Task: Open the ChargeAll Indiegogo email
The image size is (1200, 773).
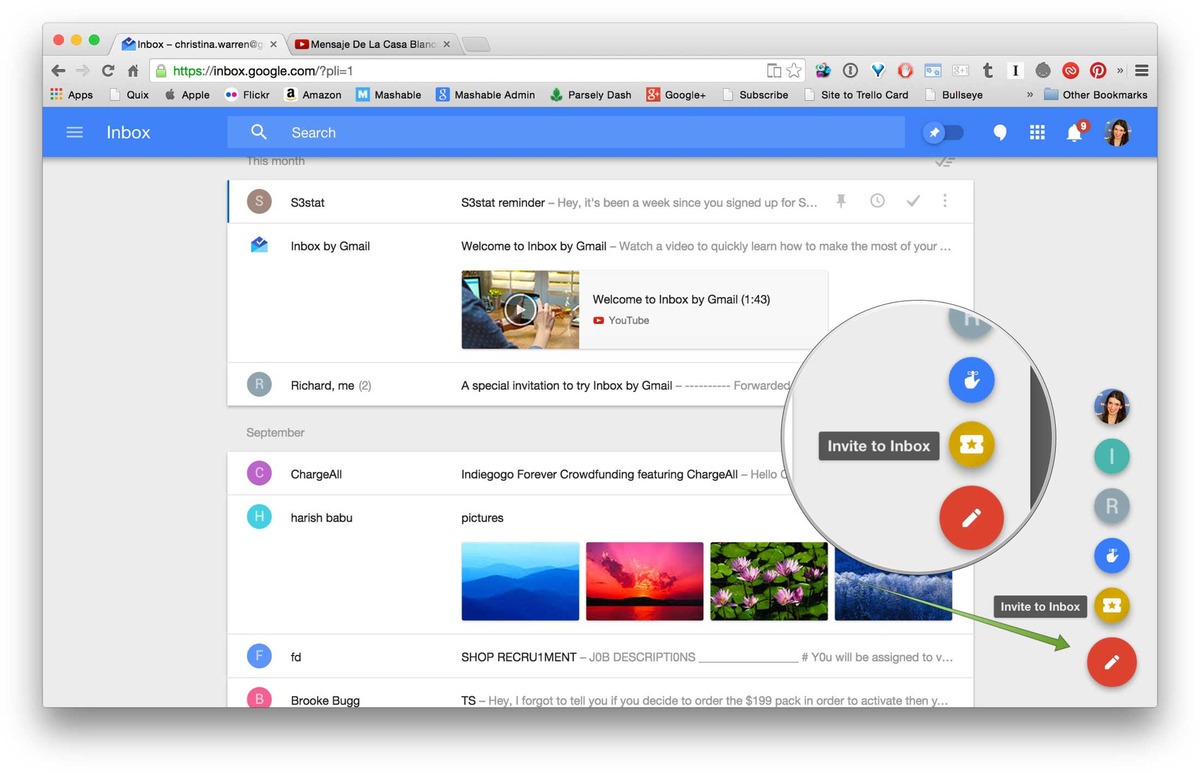Action: pyautogui.click(x=600, y=474)
